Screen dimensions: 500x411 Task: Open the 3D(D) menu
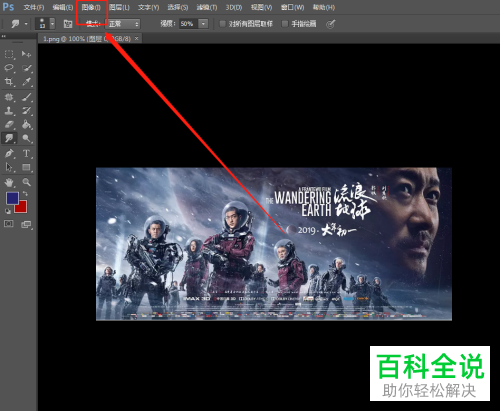click(x=234, y=7)
